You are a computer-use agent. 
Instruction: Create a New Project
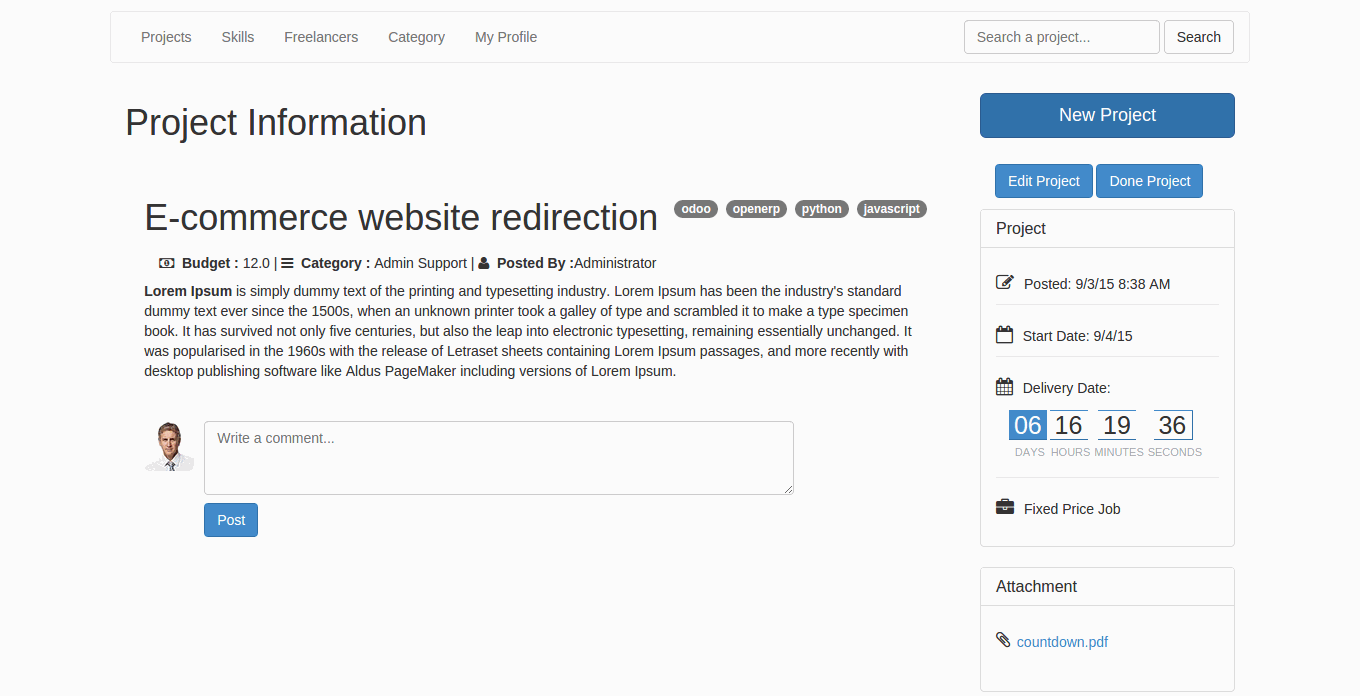[1107, 115]
